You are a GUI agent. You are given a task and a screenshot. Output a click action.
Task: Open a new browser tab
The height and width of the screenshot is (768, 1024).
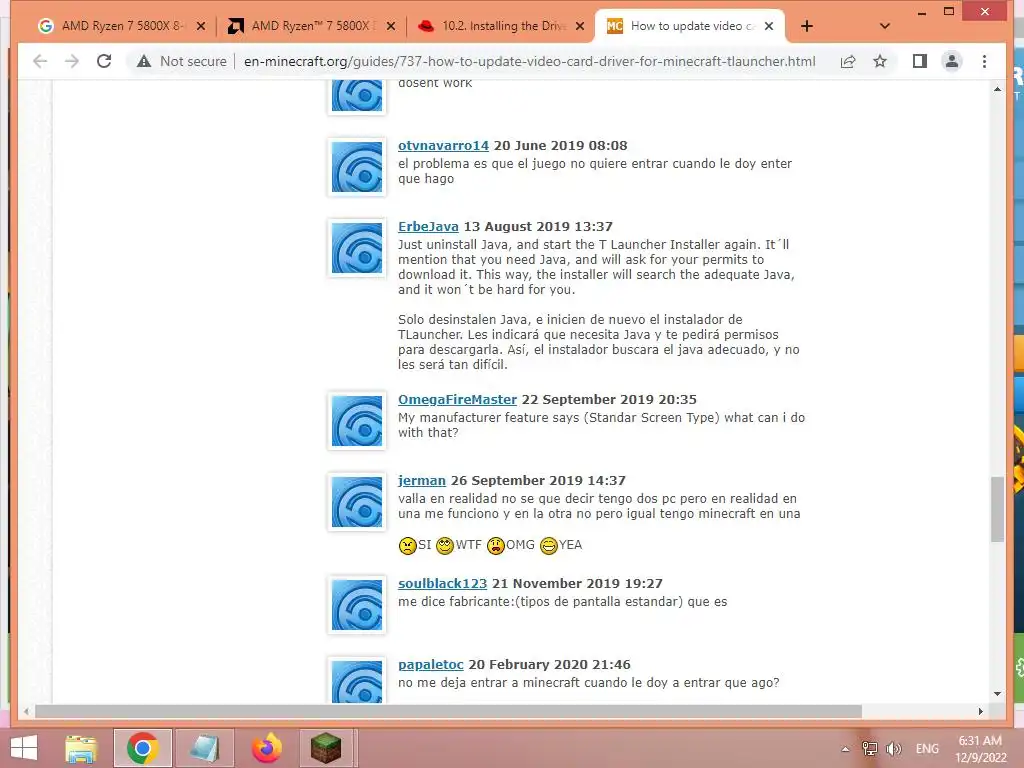807,26
